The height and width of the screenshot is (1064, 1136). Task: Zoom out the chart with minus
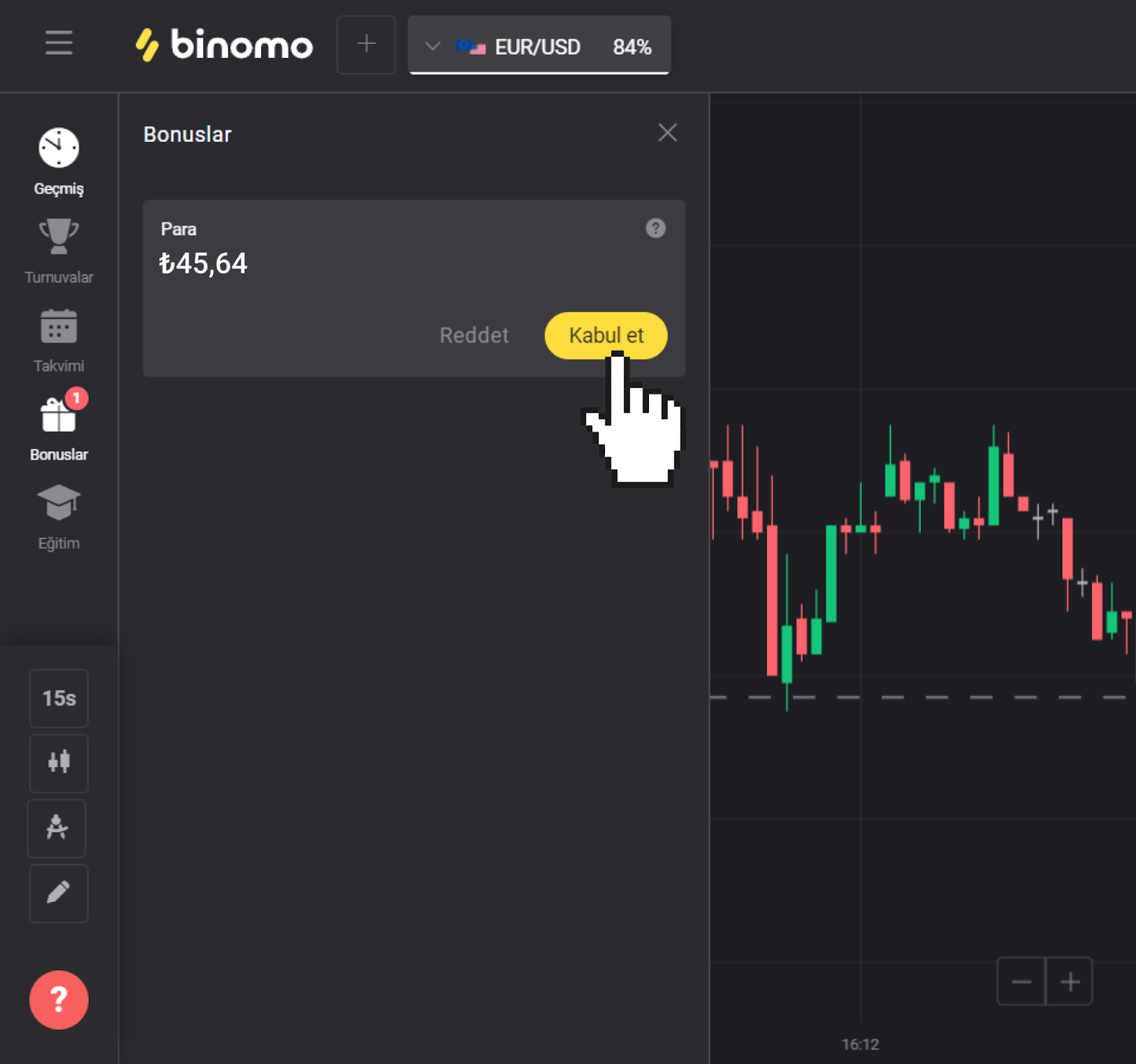pyautogui.click(x=1021, y=982)
